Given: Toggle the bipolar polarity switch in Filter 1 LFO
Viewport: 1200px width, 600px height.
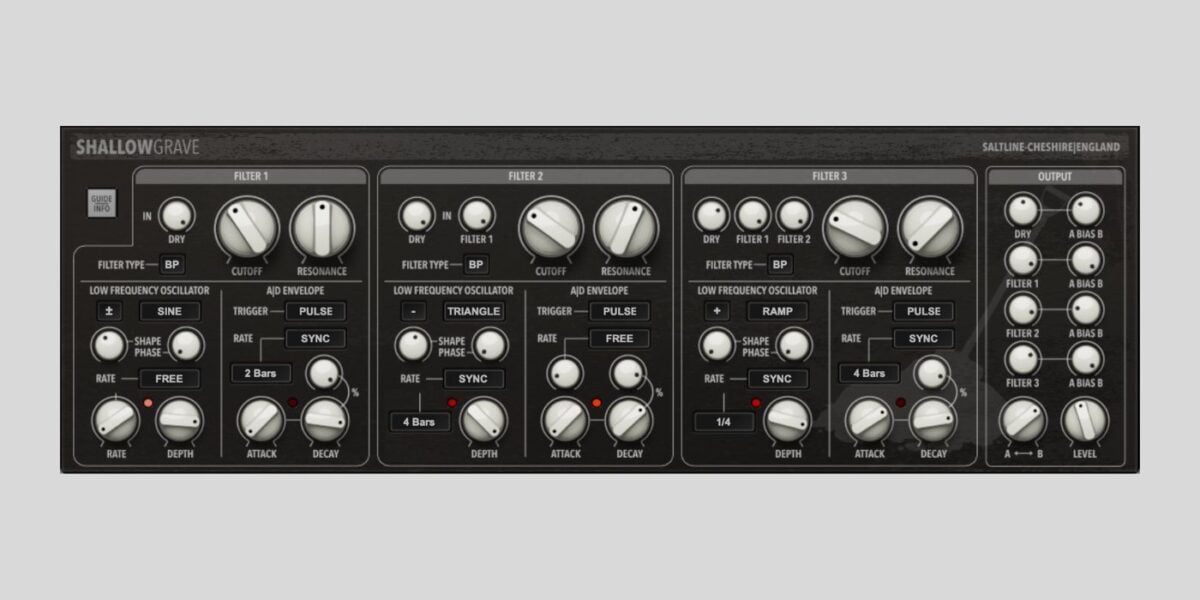Looking at the screenshot, I should [111, 311].
